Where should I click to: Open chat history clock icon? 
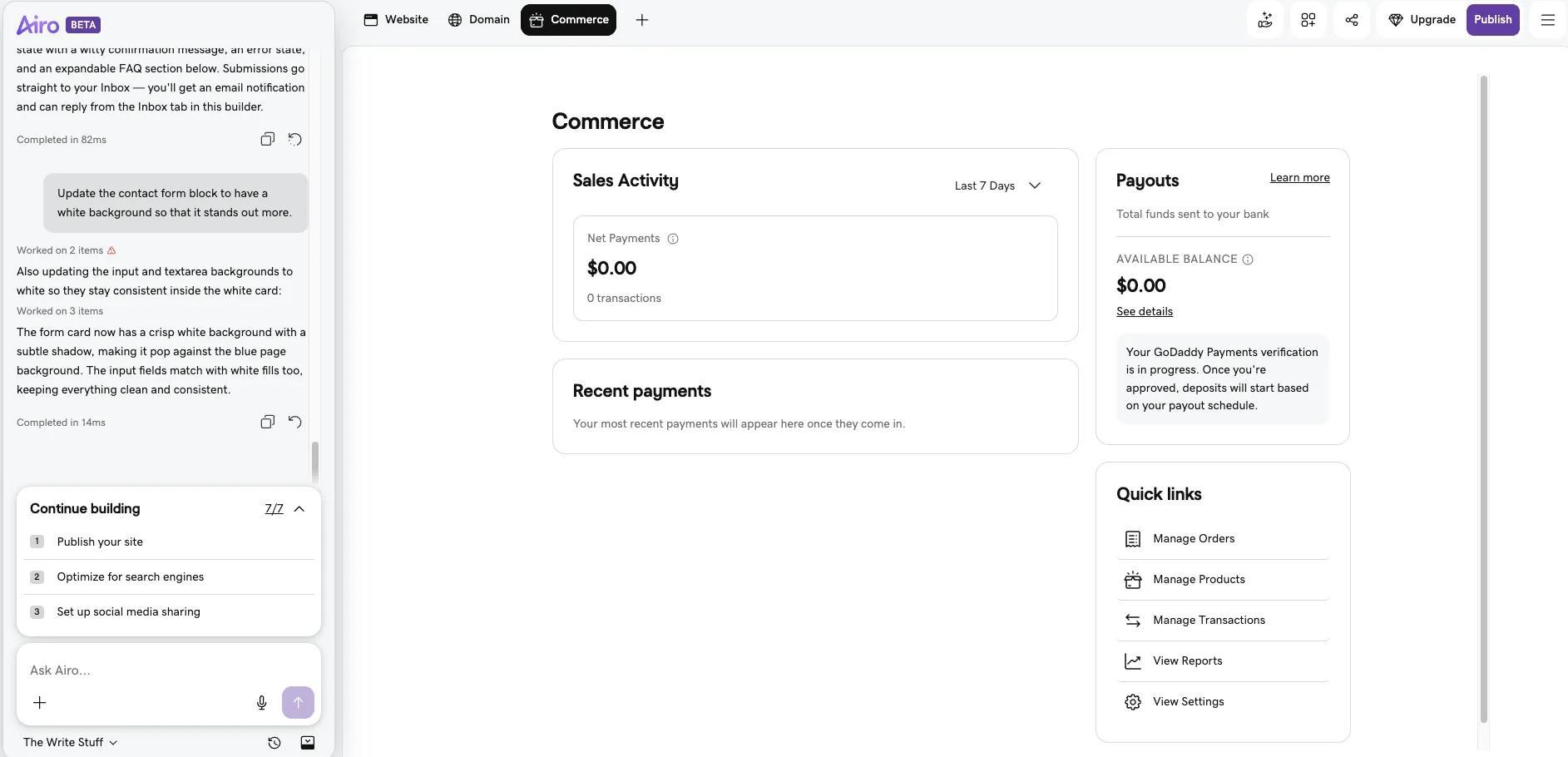point(274,743)
